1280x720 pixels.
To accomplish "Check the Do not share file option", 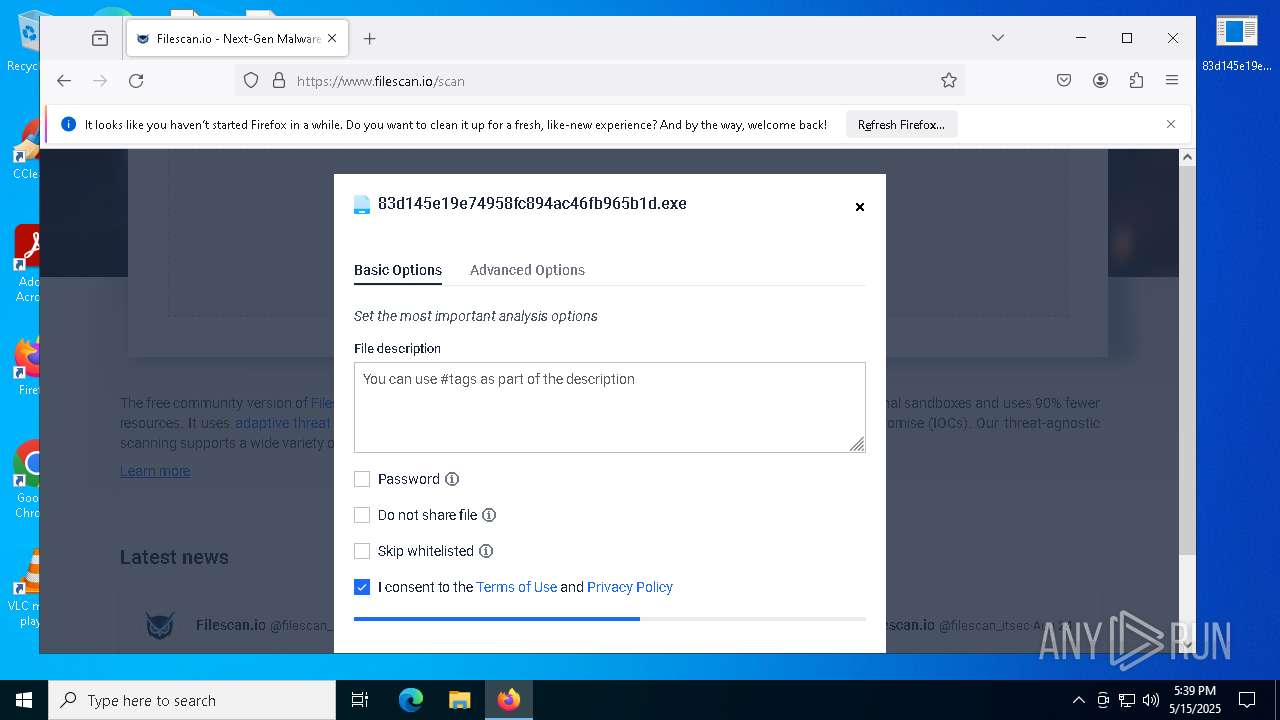I will (362, 515).
